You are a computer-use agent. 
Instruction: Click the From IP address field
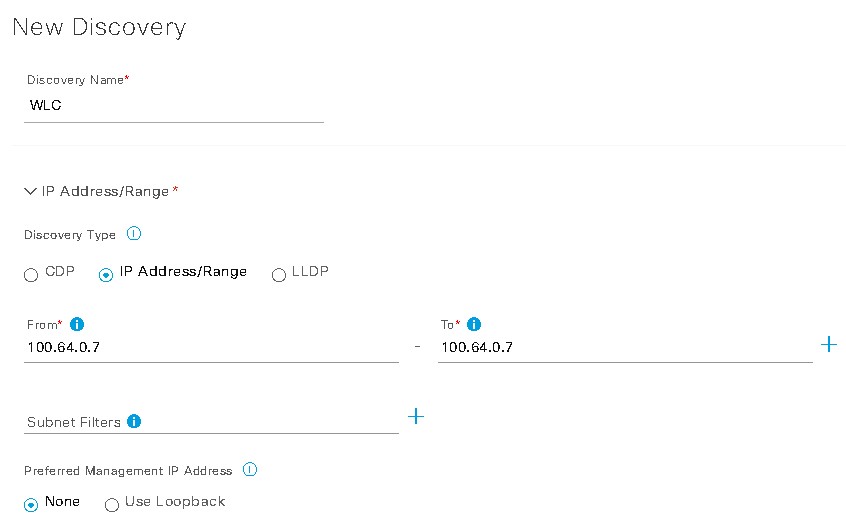[212, 347]
